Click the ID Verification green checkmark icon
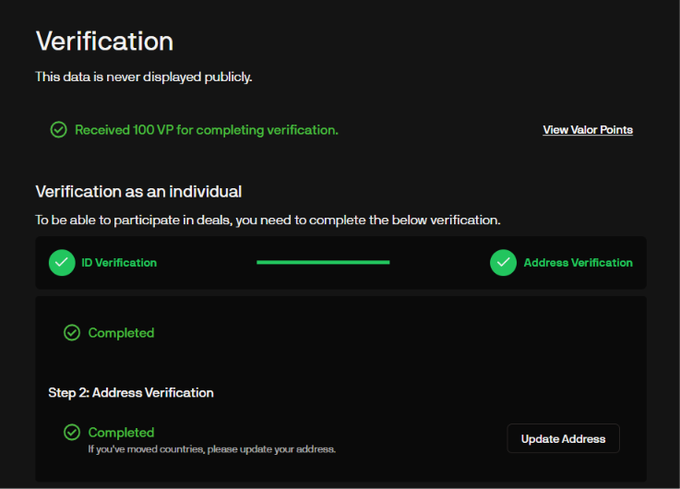The width and height of the screenshot is (680, 489). [x=62, y=262]
